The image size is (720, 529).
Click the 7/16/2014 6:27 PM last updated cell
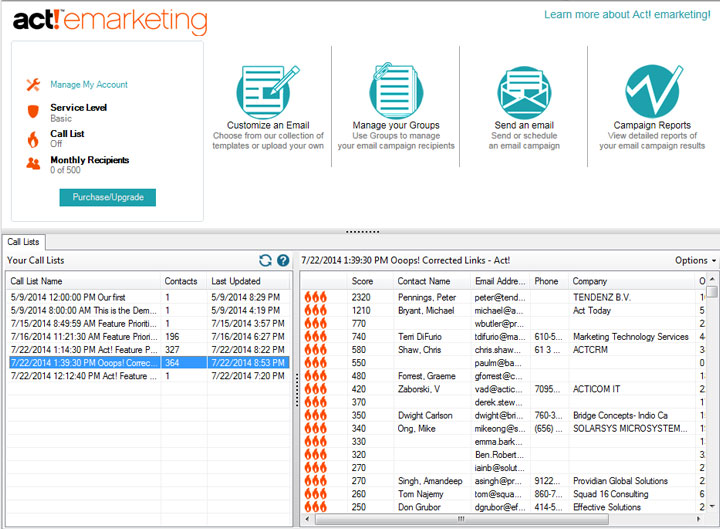click(x=248, y=337)
